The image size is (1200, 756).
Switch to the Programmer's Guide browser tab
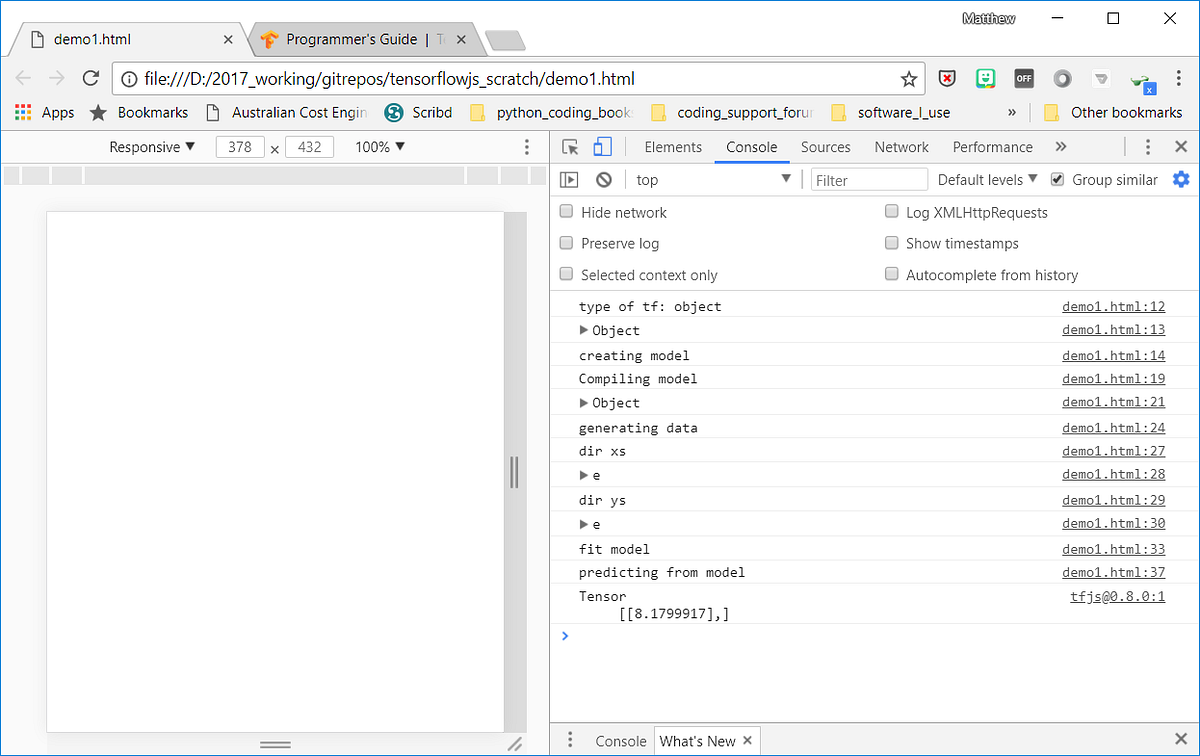[x=355, y=39]
